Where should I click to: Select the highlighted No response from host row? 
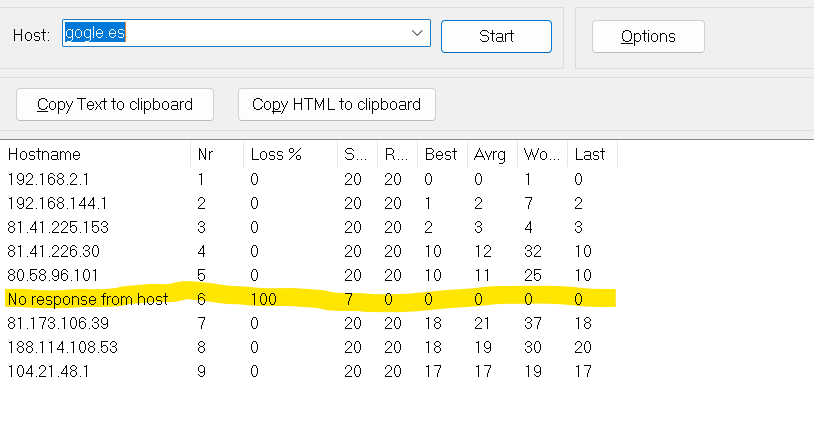tap(87, 299)
